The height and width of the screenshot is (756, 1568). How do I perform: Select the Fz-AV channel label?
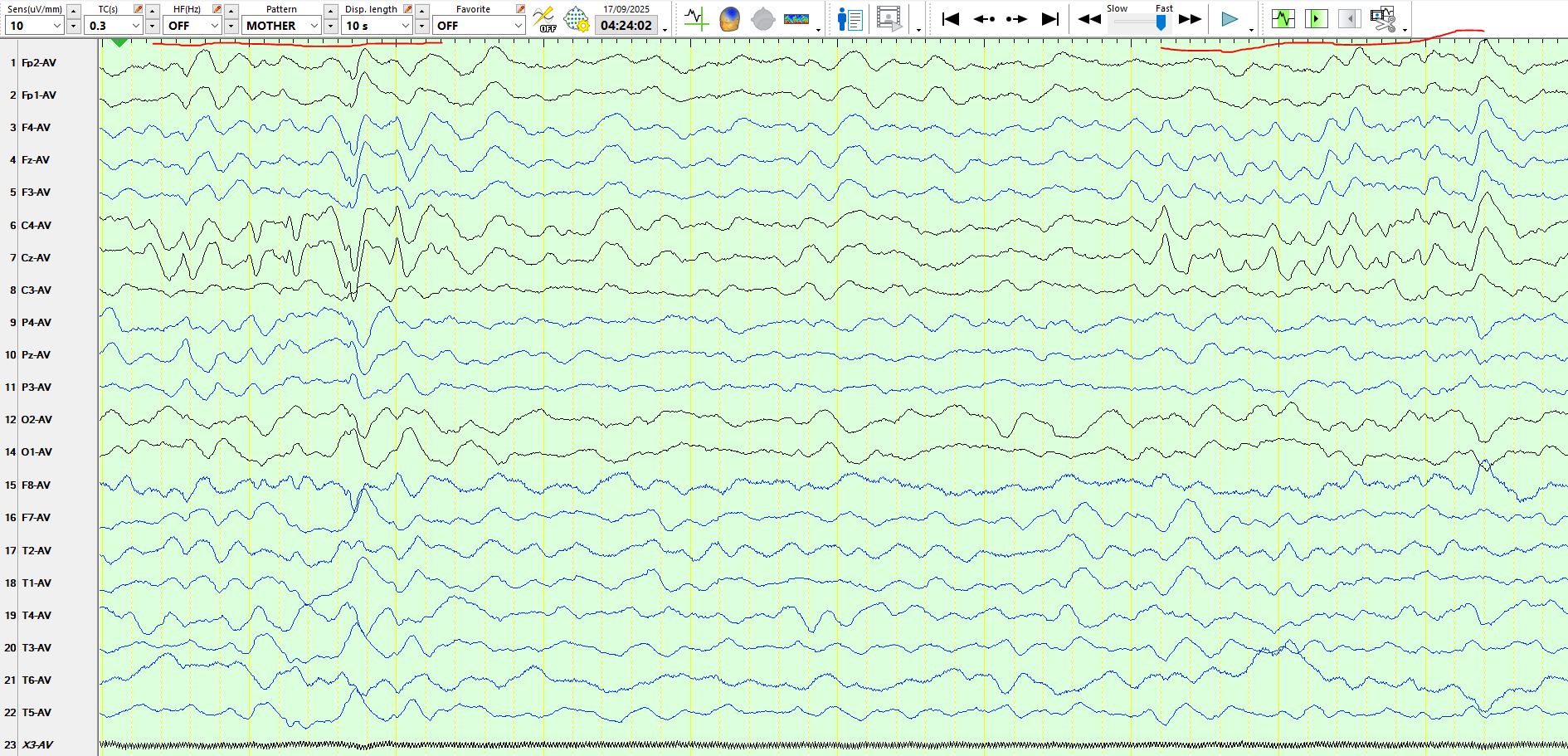tap(36, 159)
